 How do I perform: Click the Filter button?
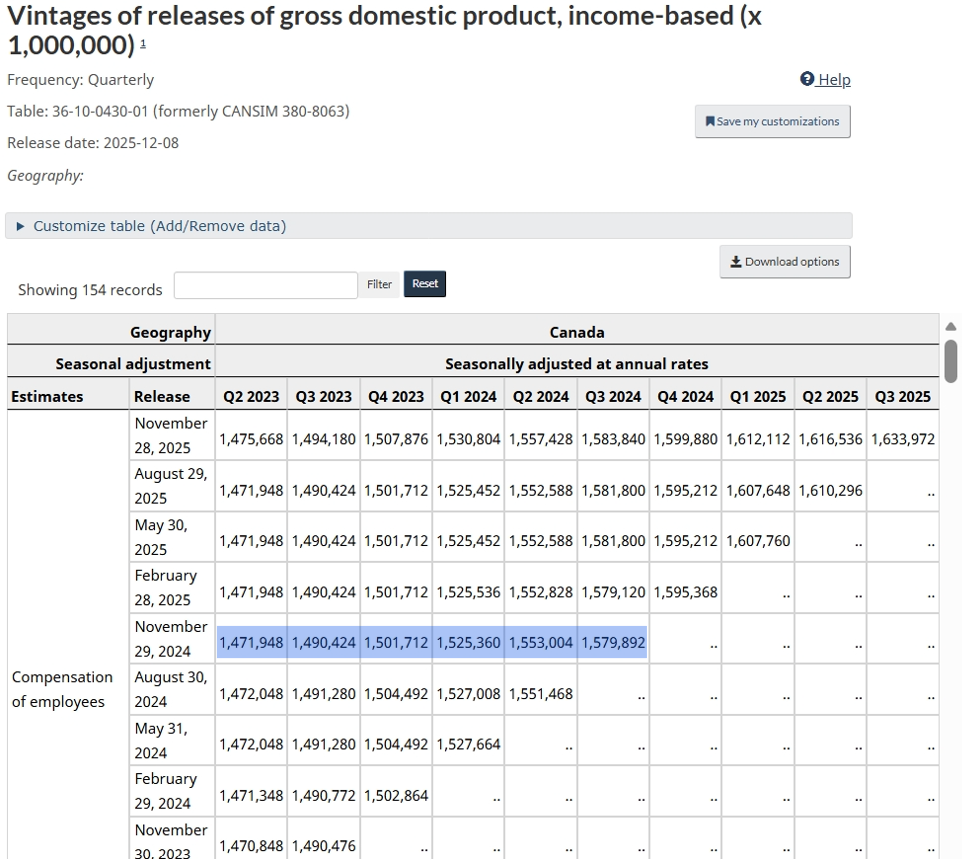click(x=379, y=284)
